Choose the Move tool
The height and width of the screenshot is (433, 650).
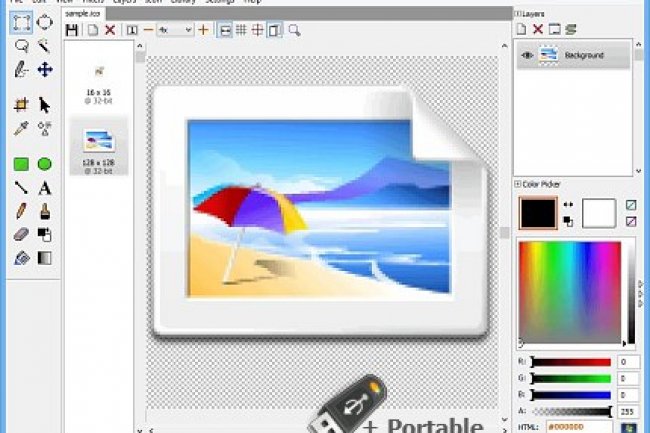45,70
